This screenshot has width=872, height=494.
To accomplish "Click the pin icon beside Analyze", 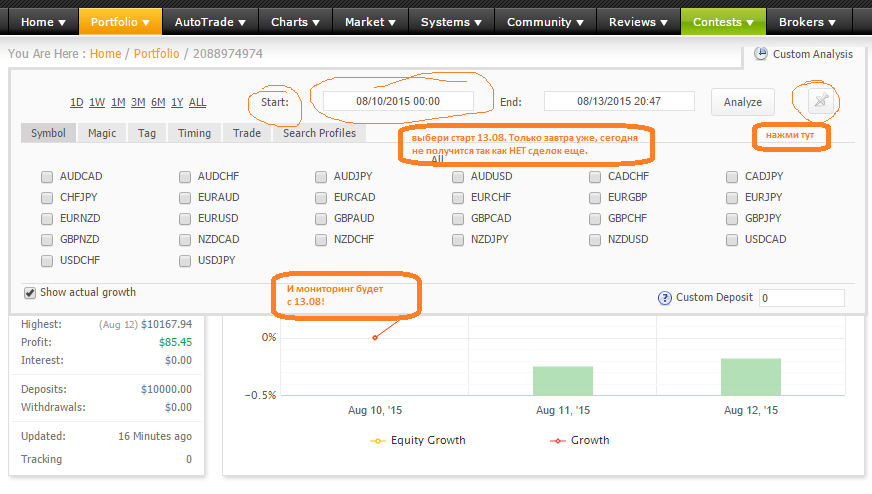I will point(821,101).
